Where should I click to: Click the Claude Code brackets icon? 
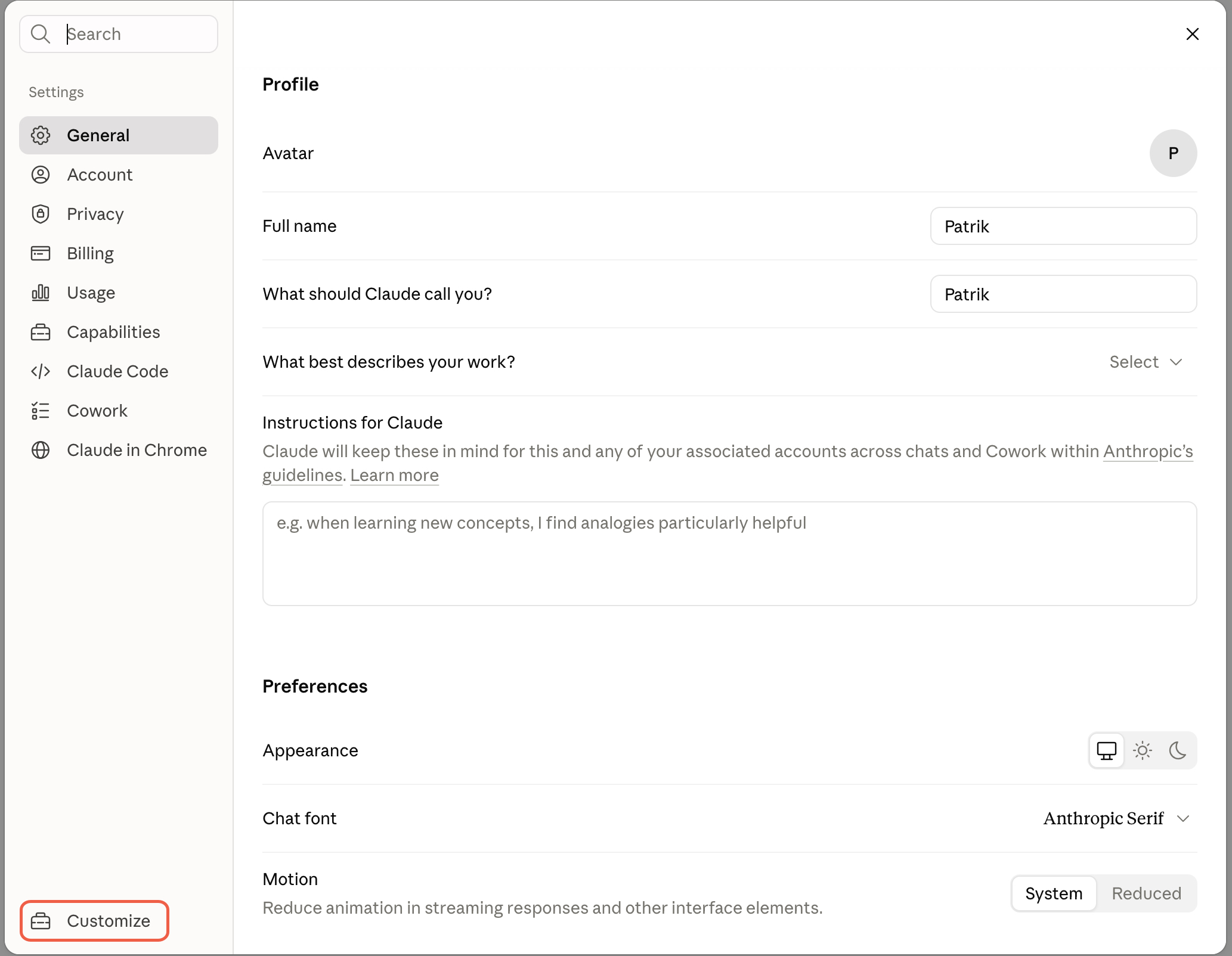pyautogui.click(x=41, y=371)
